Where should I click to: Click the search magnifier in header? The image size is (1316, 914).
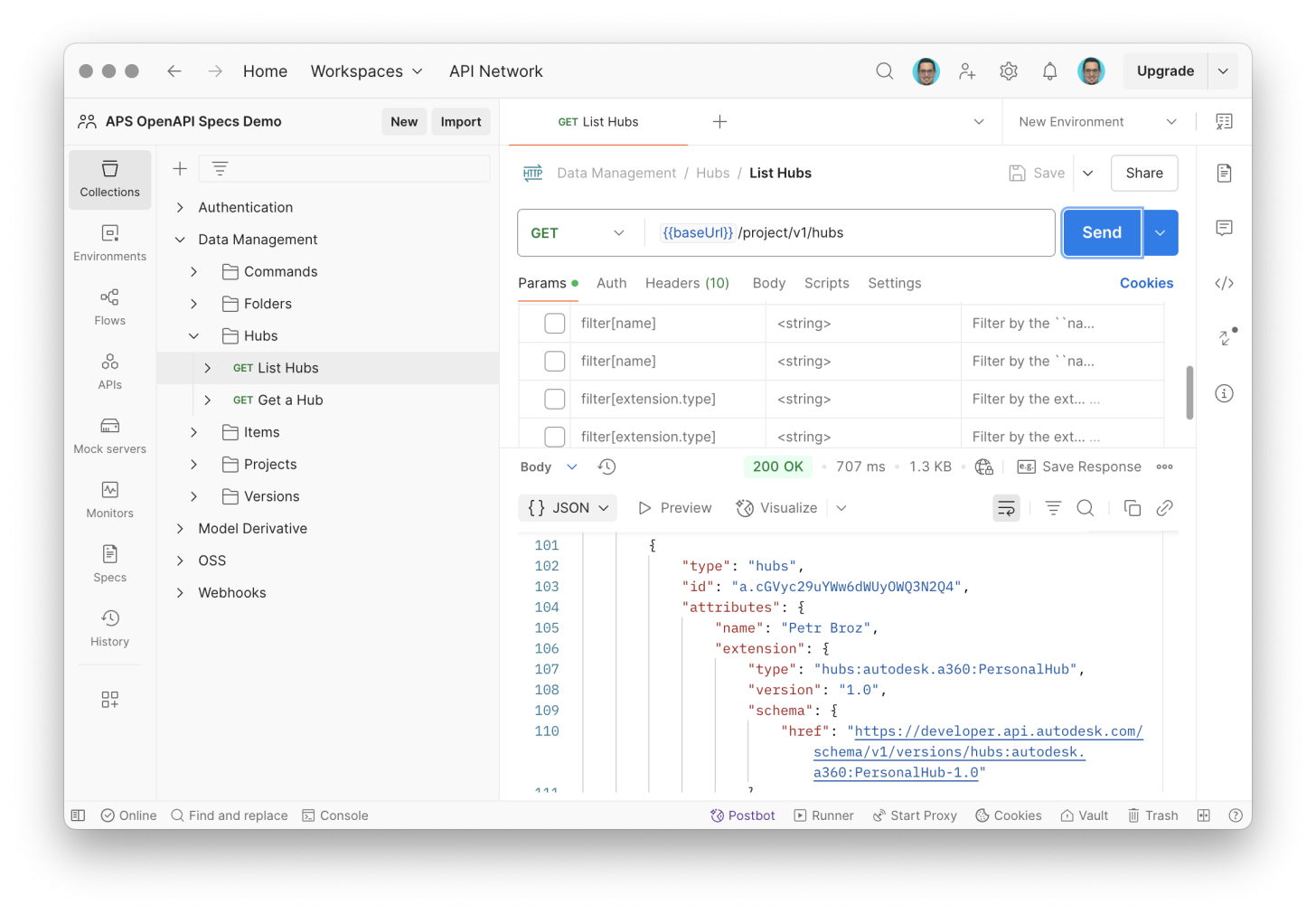tap(884, 71)
